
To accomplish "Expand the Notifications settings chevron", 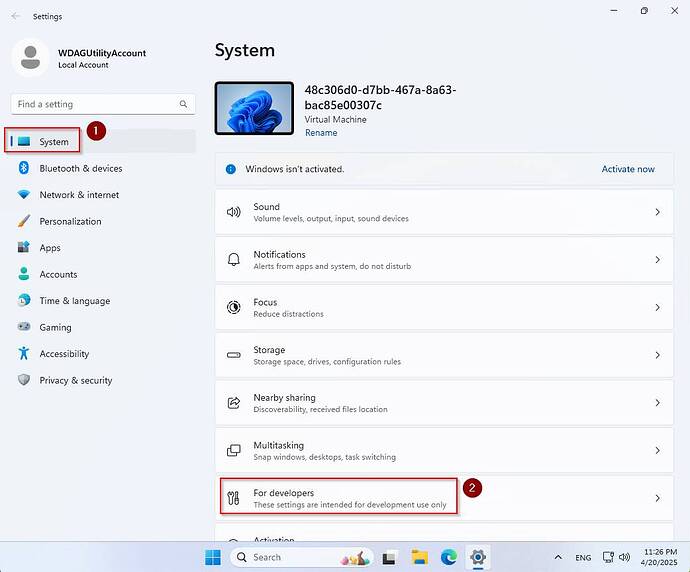I will (657, 260).
